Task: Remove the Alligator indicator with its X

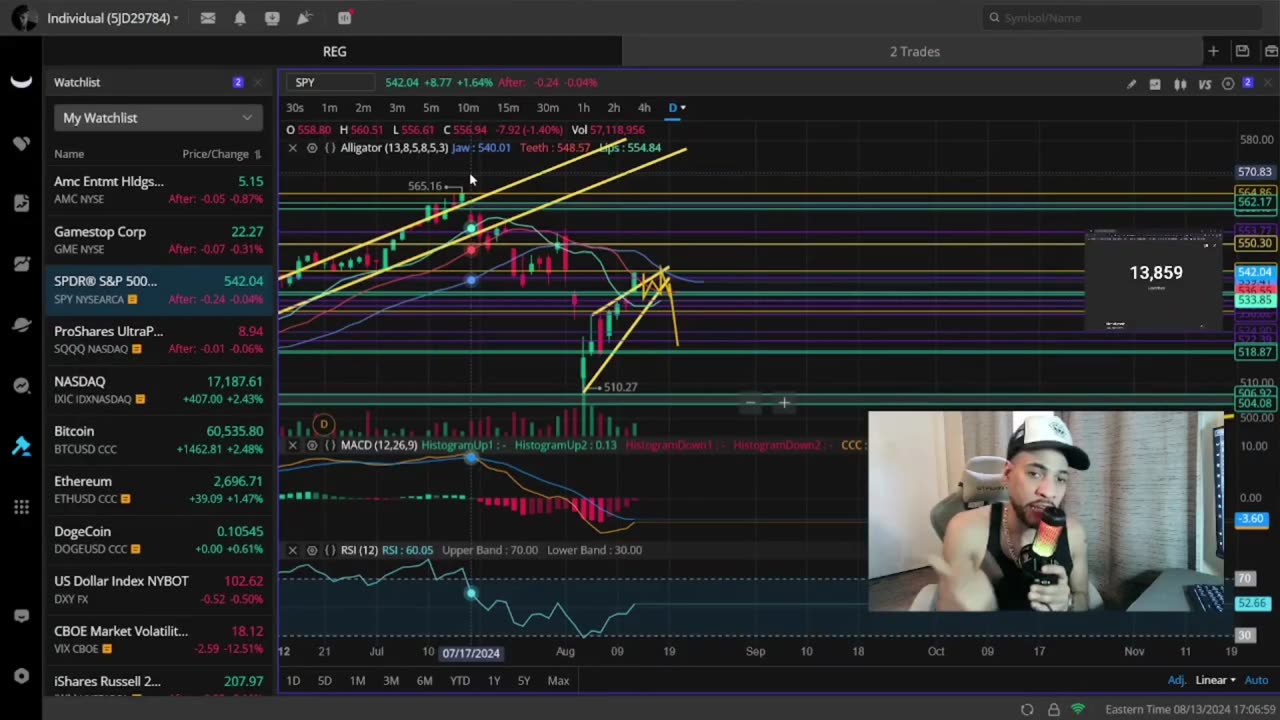Action: coord(292,148)
